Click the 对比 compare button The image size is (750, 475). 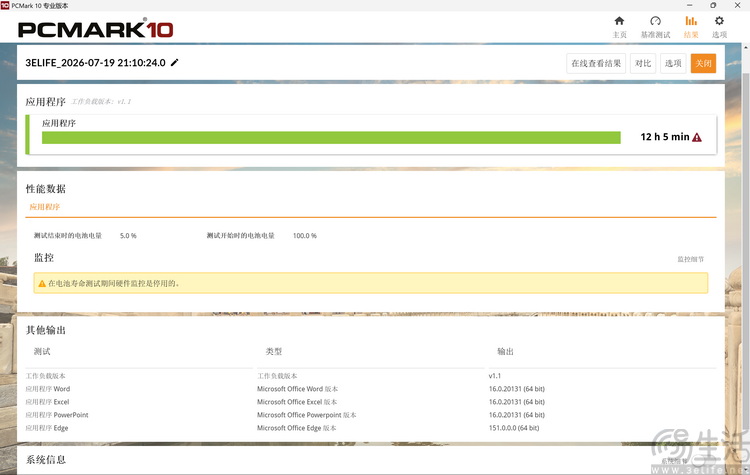point(643,63)
